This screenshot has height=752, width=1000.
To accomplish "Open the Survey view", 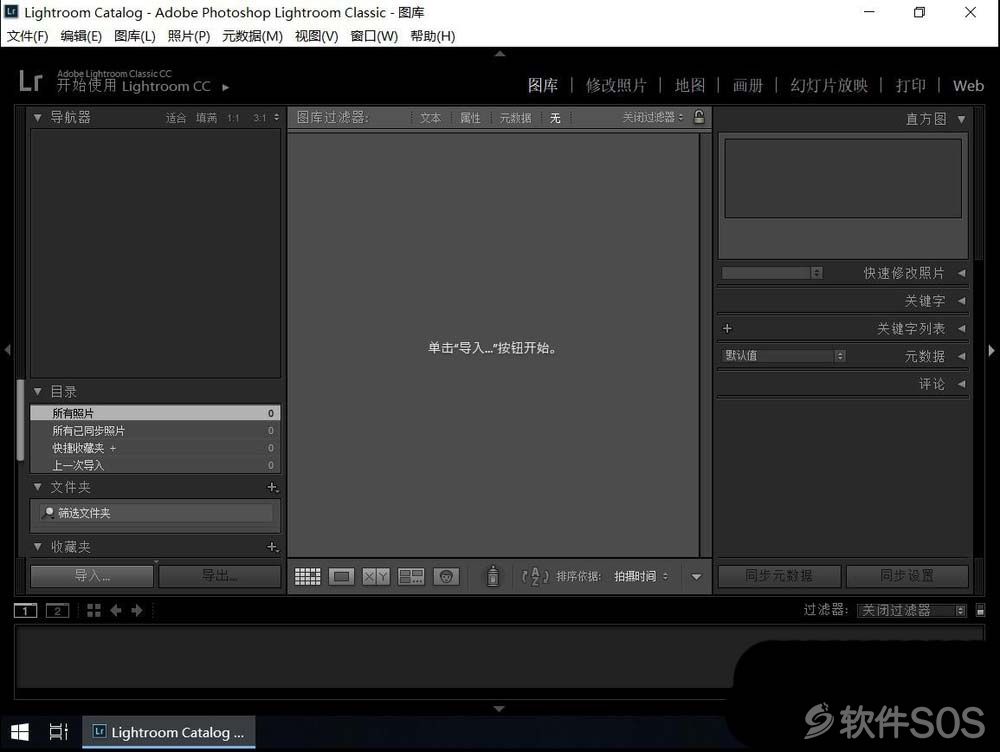I will tap(411, 577).
